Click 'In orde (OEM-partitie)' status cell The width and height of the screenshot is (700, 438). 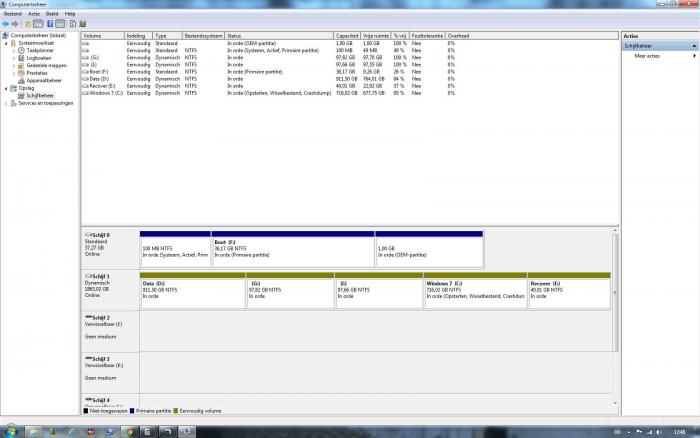click(x=251, y=43)
